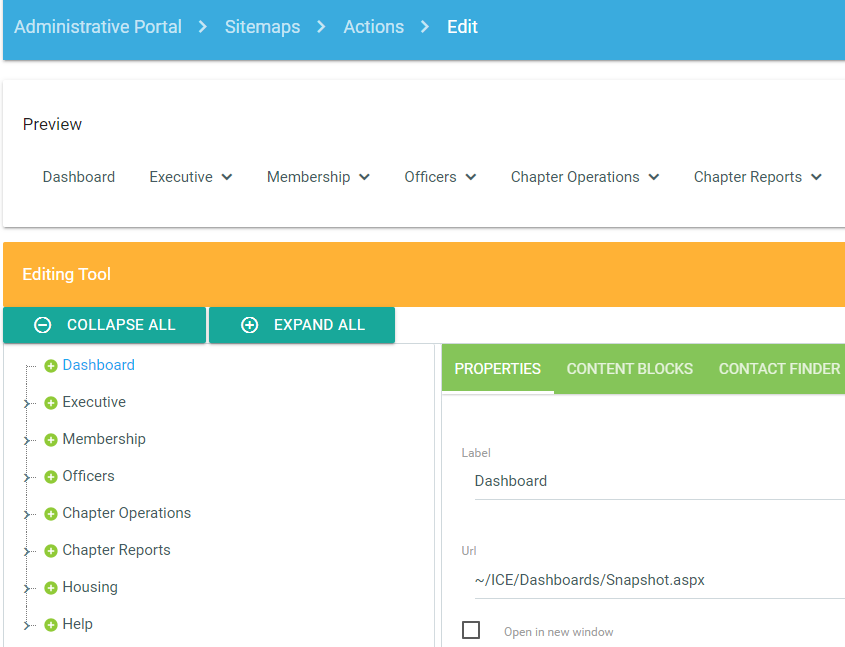Viewport: 845px width, 647px height.
Task: Select the Housing item in the tree
Action: [x=90, y=587]
